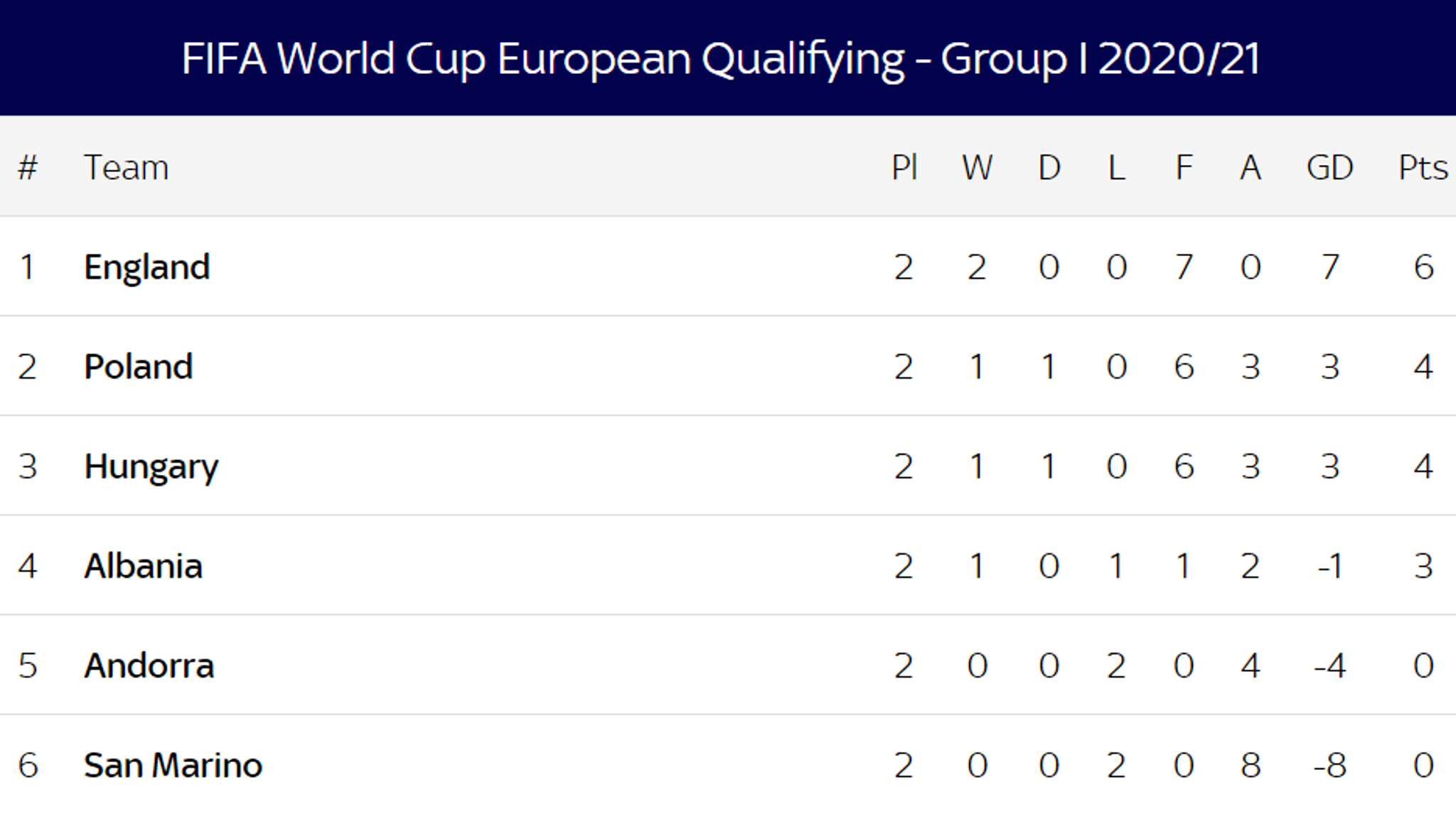
Task: Open the Poland team link
Action: click(x=138, y=368)
